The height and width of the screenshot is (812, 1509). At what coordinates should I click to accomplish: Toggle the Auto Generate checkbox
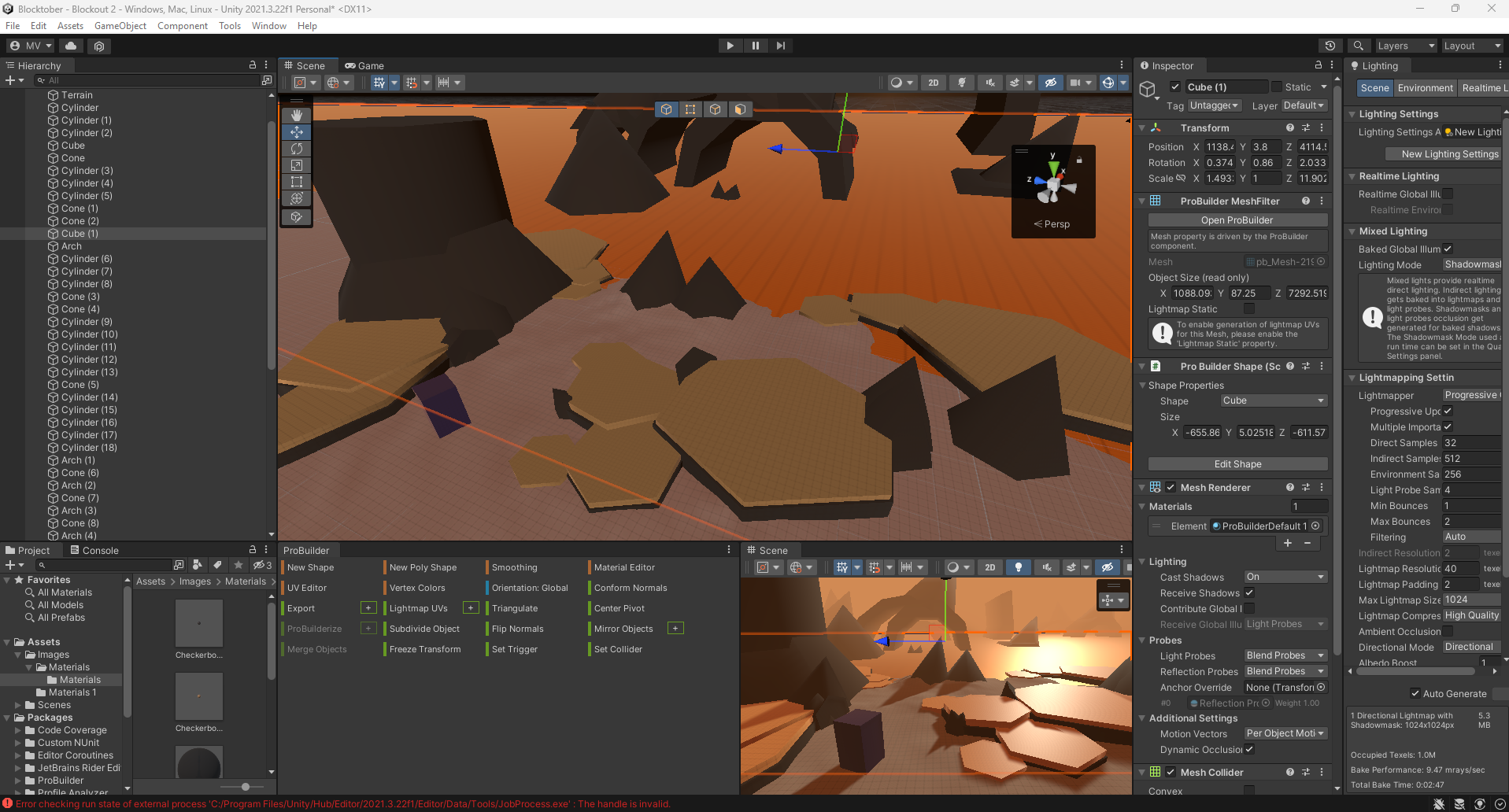pyautogui.click(x=1415, y=694)
